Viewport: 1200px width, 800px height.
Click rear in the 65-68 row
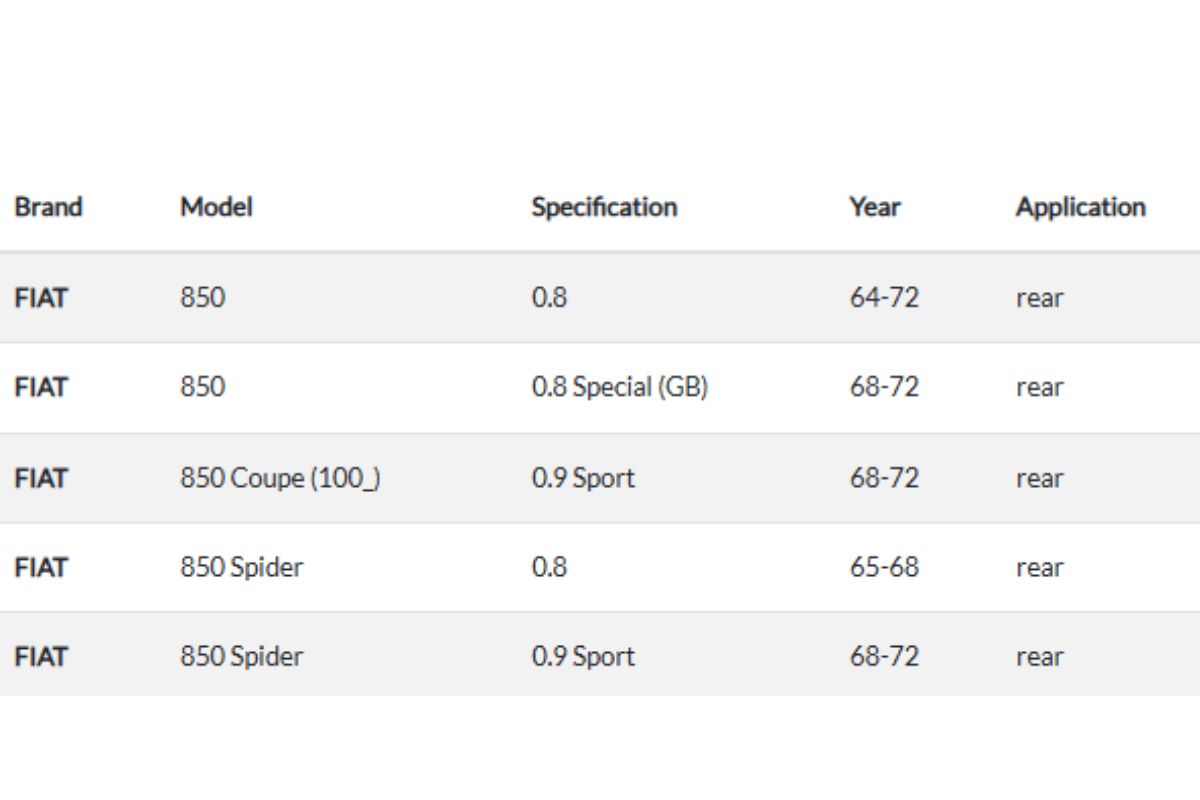(x=1039, y=567)
